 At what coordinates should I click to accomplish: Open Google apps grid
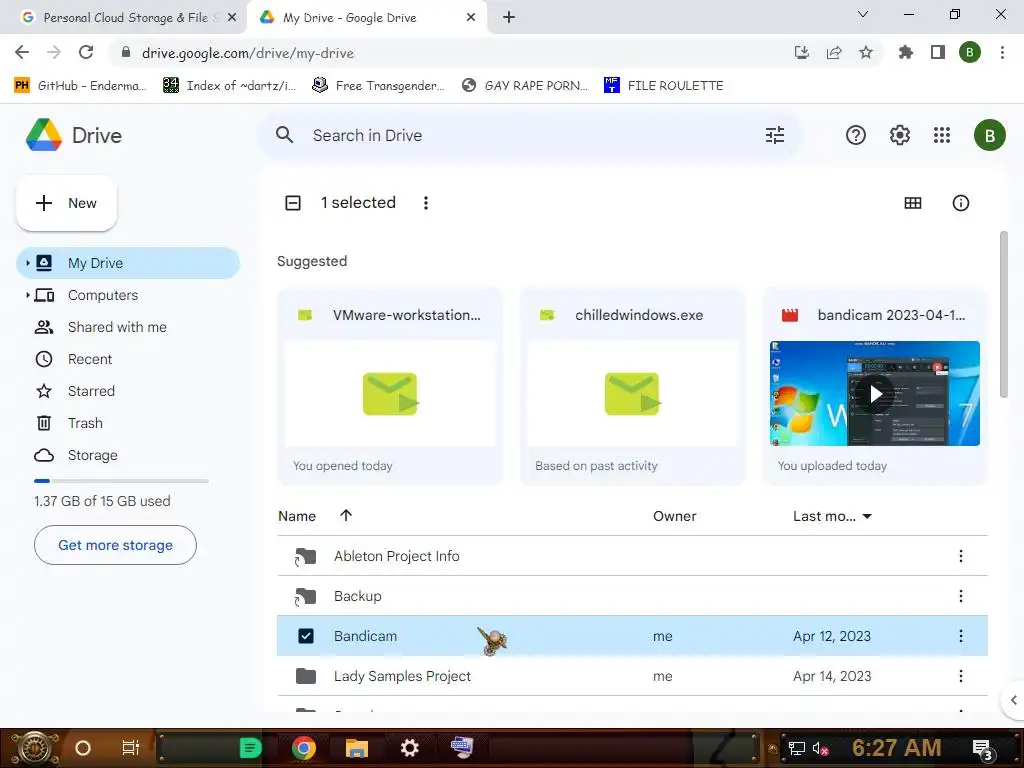coord(942,135)
